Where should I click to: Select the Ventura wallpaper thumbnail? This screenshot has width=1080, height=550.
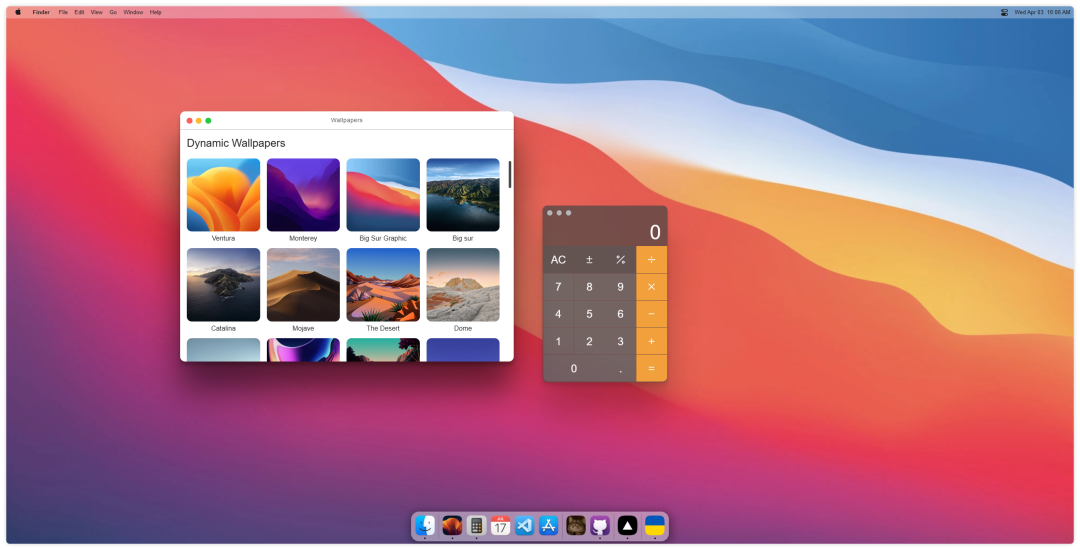(223, 195)
